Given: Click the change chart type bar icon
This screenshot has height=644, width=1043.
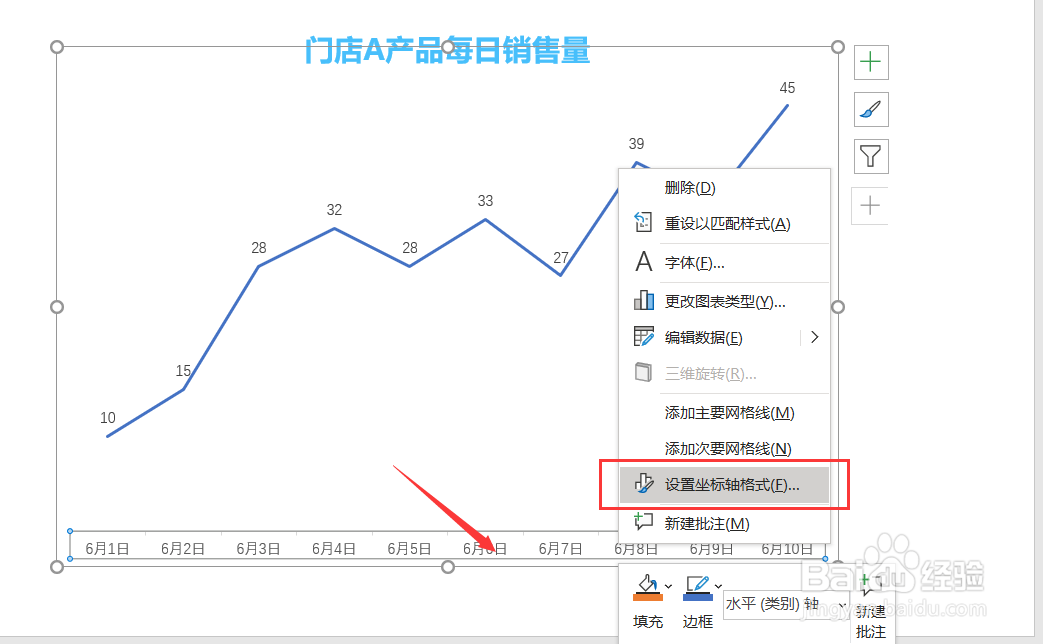Looking at the screenshot, I should tap(643, 300).
